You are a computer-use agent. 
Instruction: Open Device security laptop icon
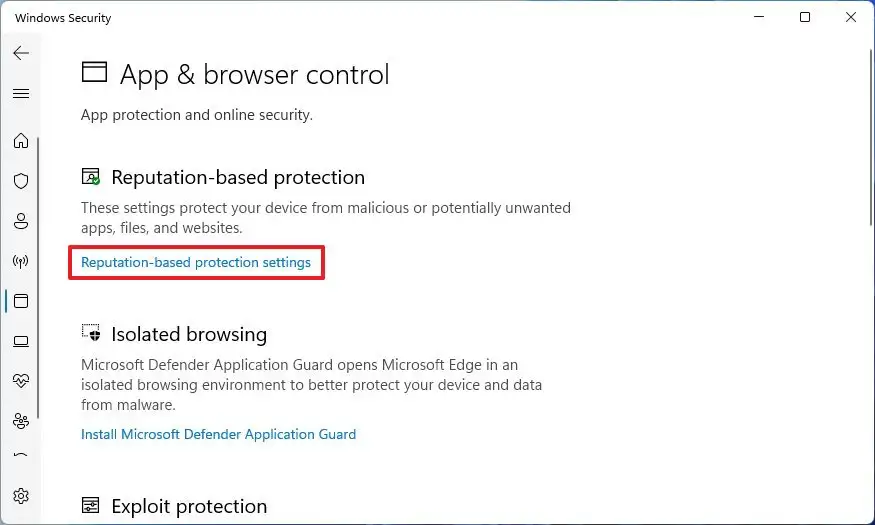click(x=21, y=341)
